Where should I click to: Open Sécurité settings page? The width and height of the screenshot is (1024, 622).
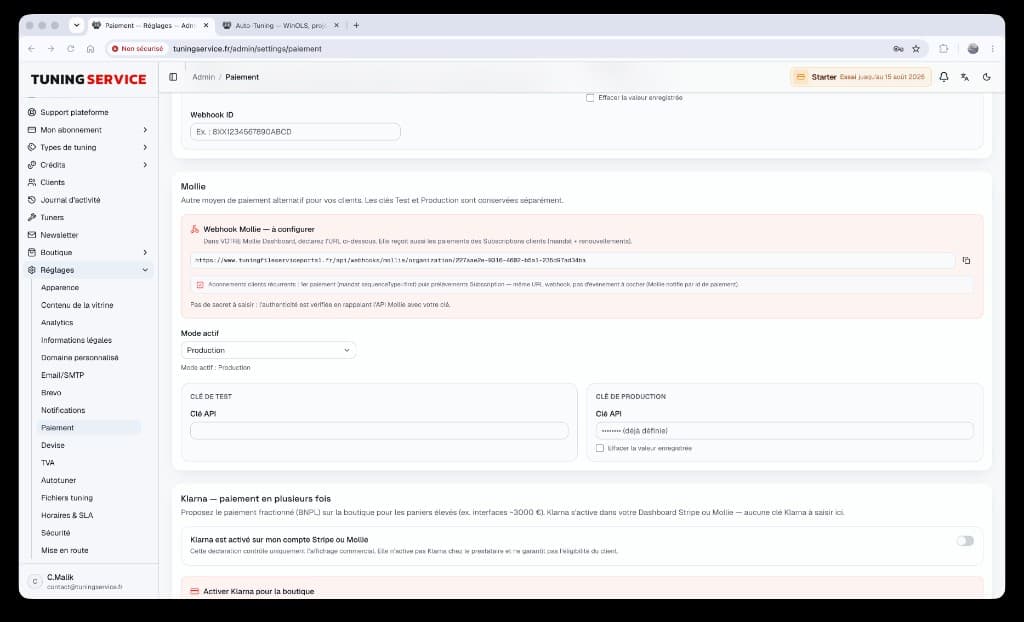tap(56, 533)
